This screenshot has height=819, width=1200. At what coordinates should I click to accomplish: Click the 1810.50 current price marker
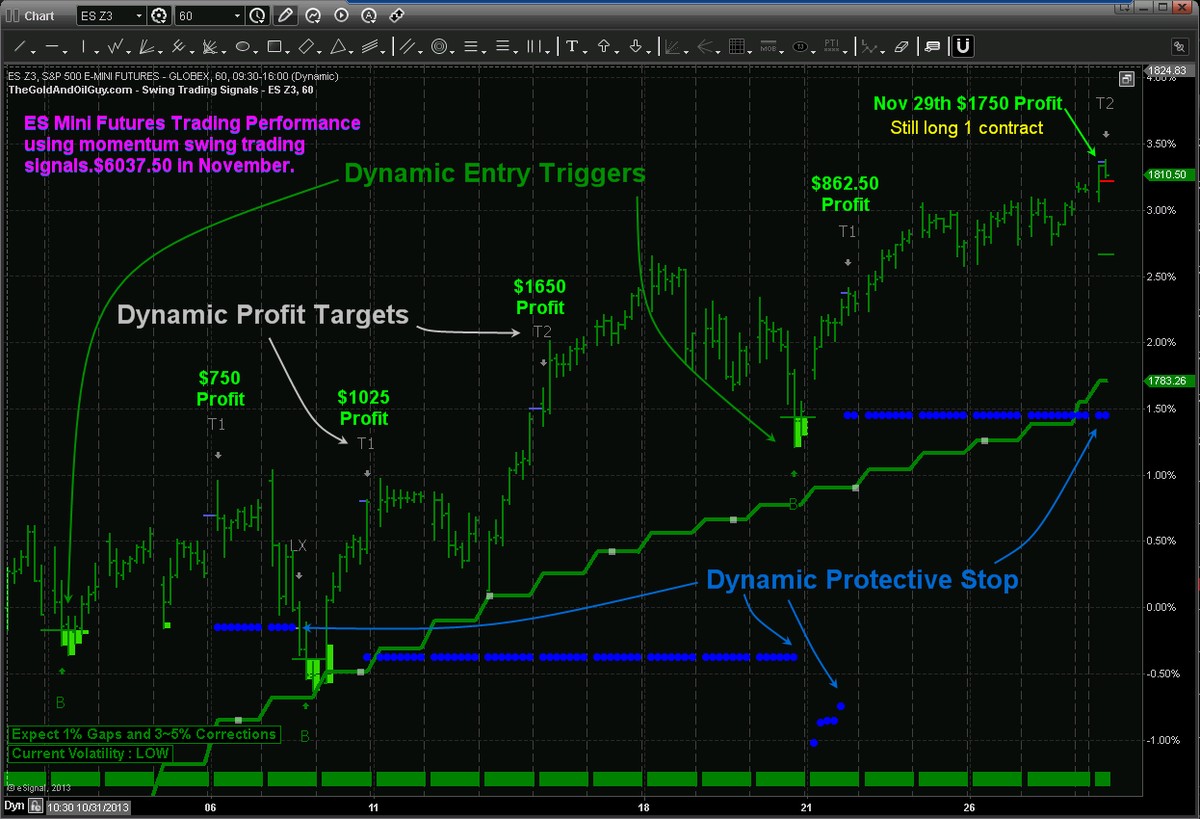[x=1168, y=175]
